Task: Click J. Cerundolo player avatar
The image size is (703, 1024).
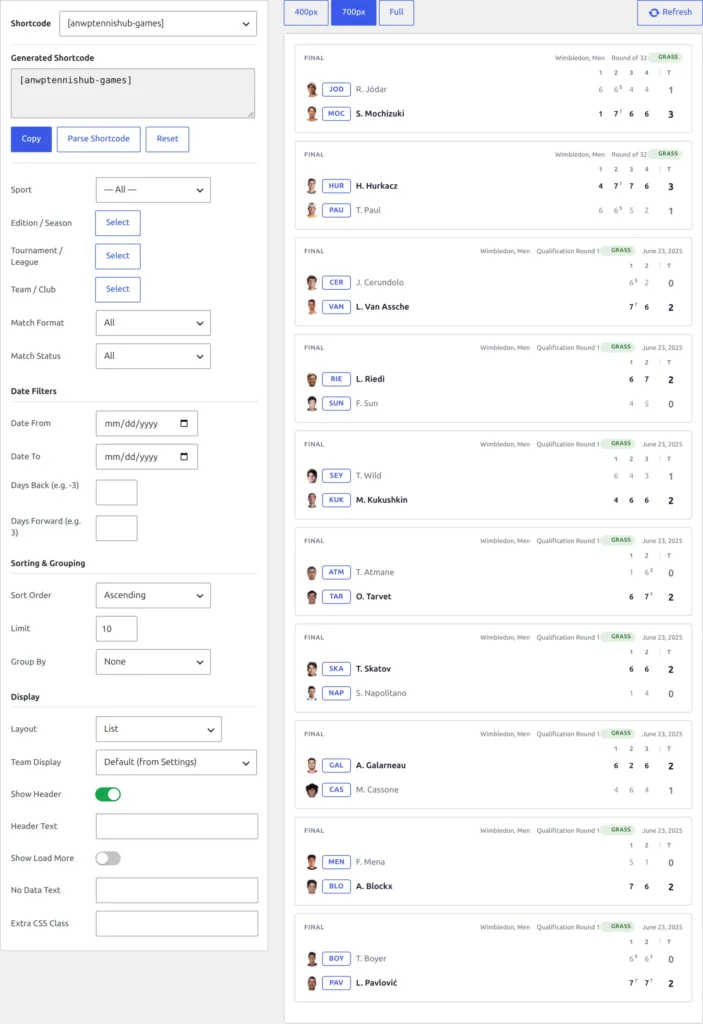Action: point(312,283)
